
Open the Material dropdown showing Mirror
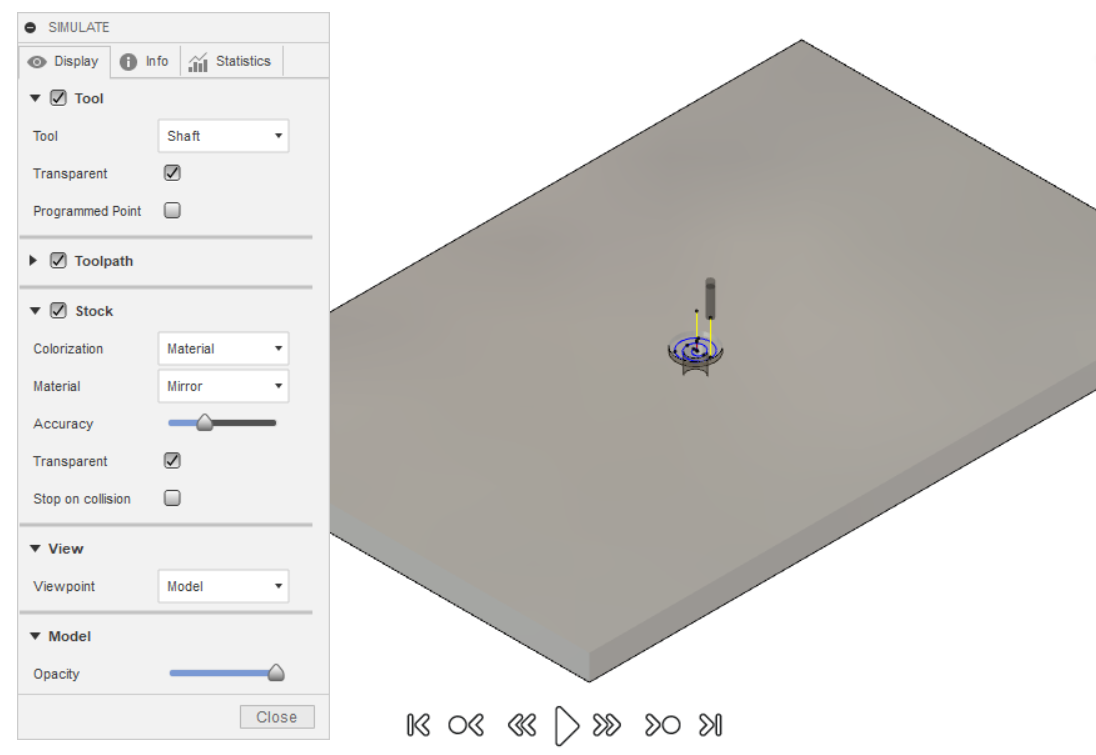(222, 386)
